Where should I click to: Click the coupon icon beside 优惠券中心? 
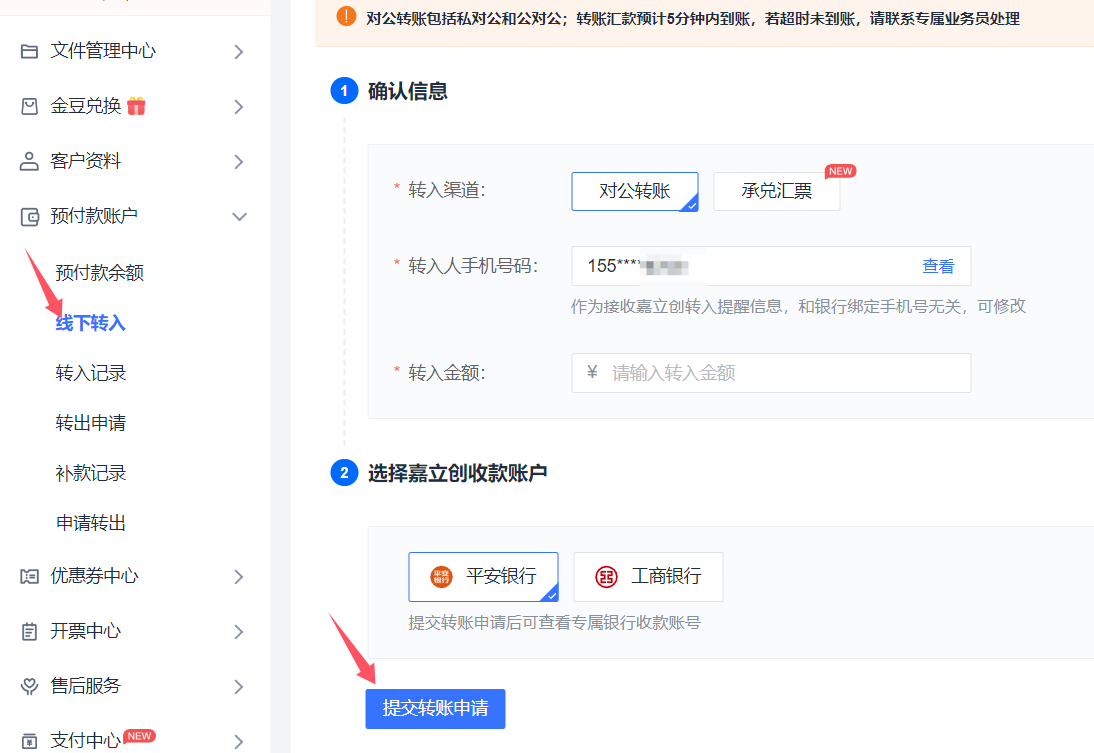(29, 576)
